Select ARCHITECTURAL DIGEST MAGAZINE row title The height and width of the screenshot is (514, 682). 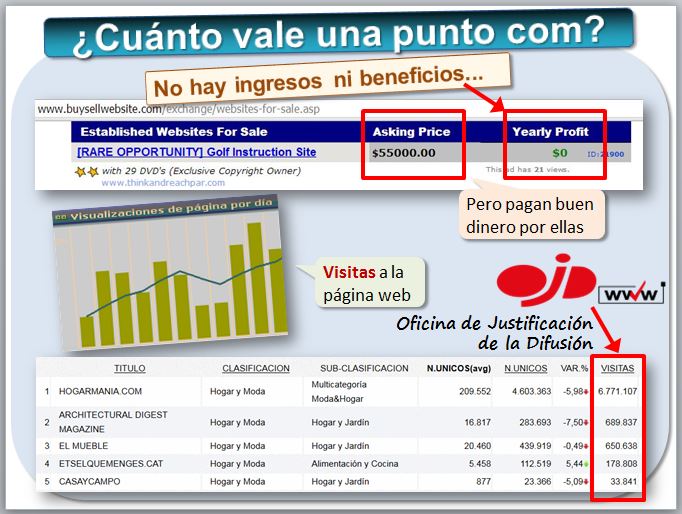(x=113, y=422)
